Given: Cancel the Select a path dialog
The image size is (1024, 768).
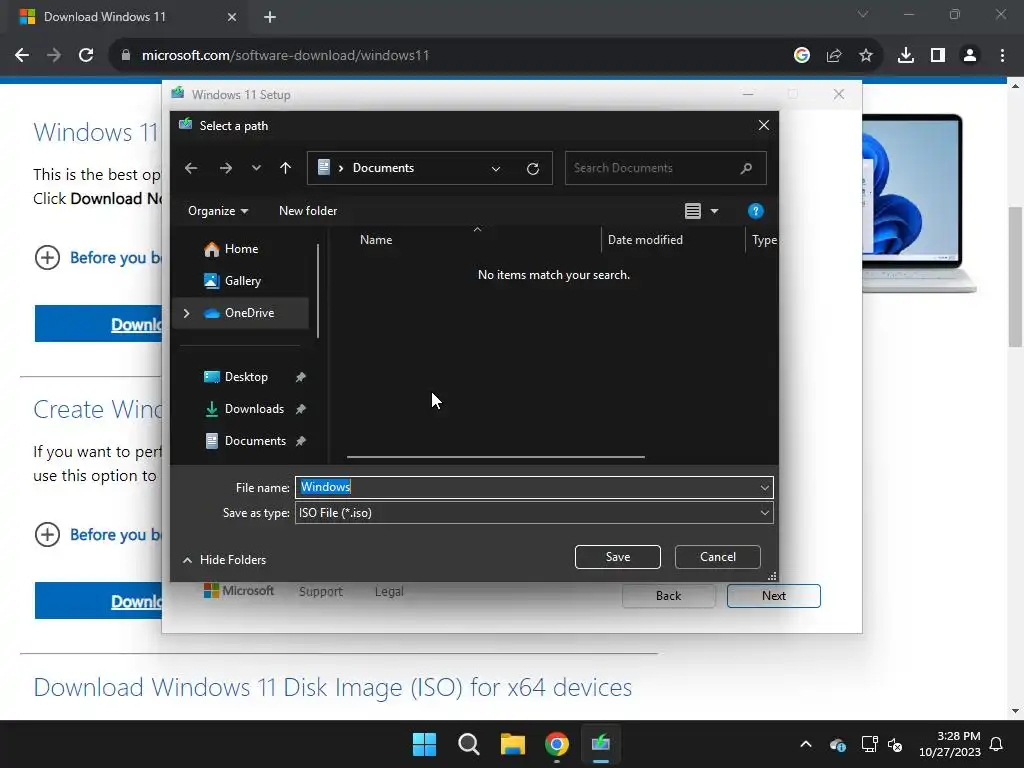Looking at the screenshot, I should click(717, 557).
